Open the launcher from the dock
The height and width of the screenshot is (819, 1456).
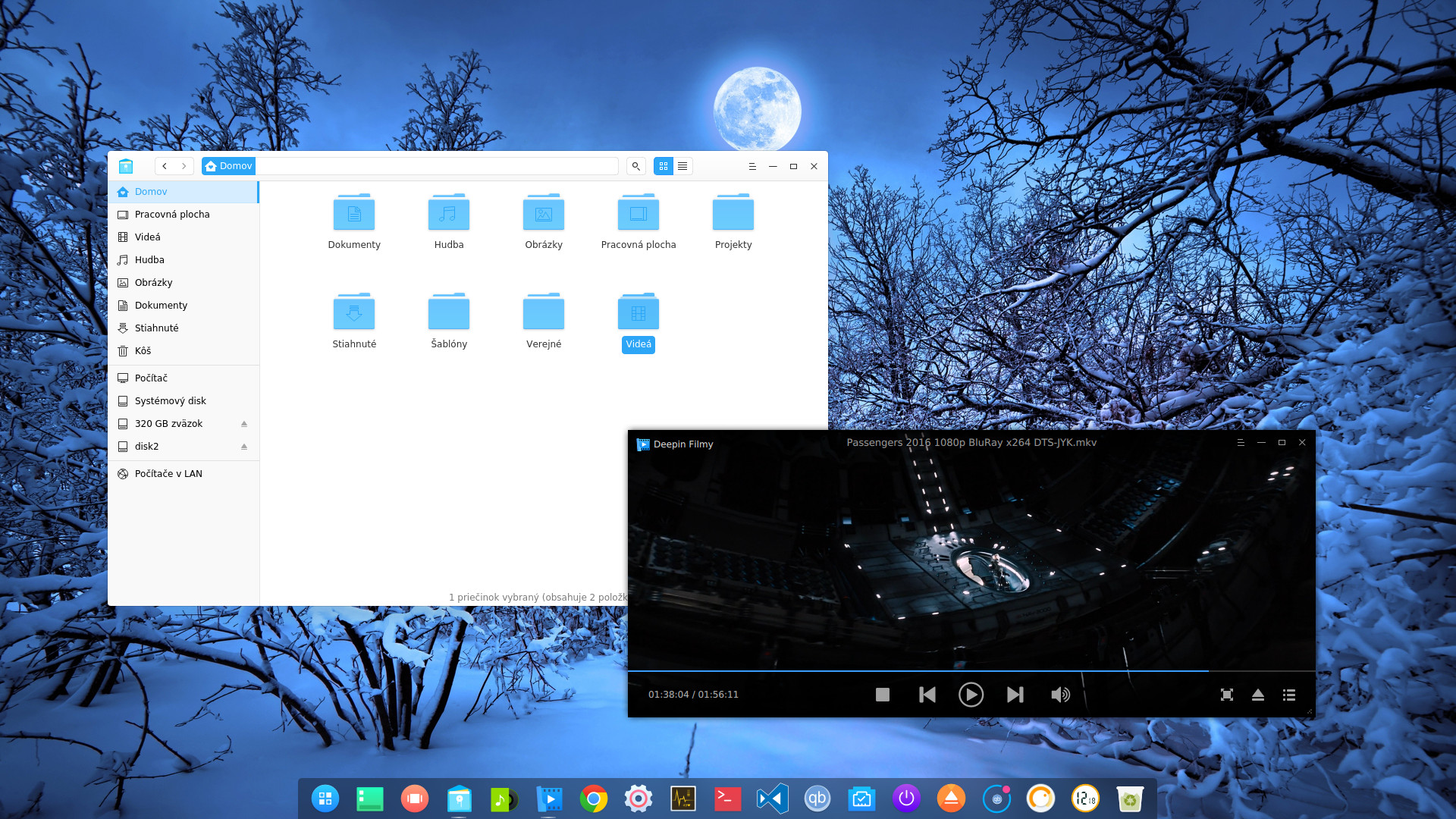pos(325,799)
